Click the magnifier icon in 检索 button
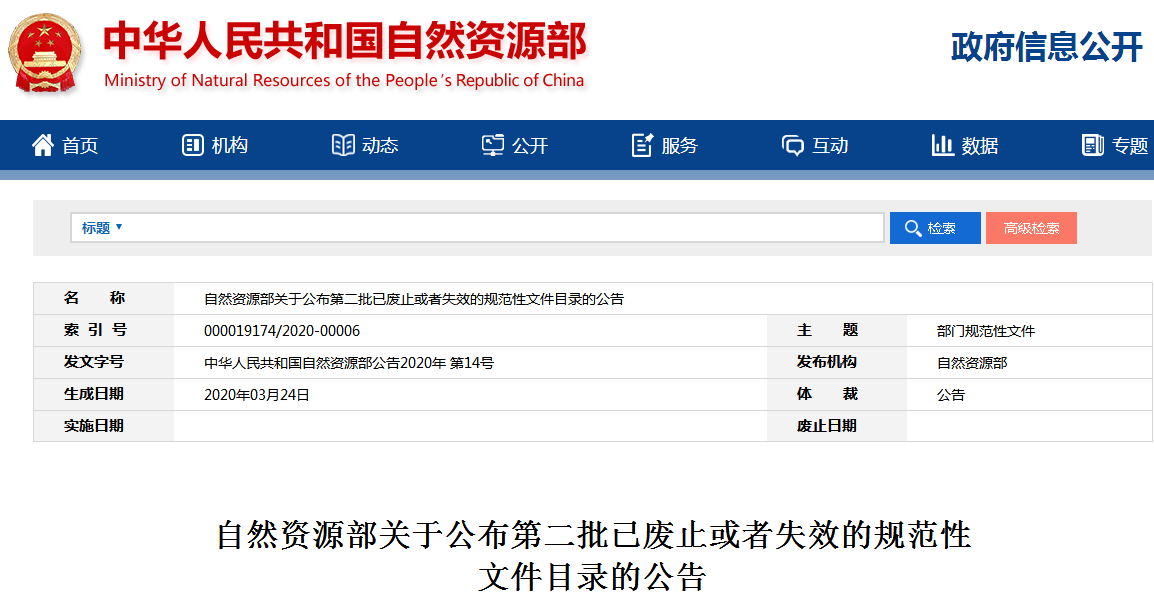1154x596 pixels. pyautogui.click(x=912, y=229)
